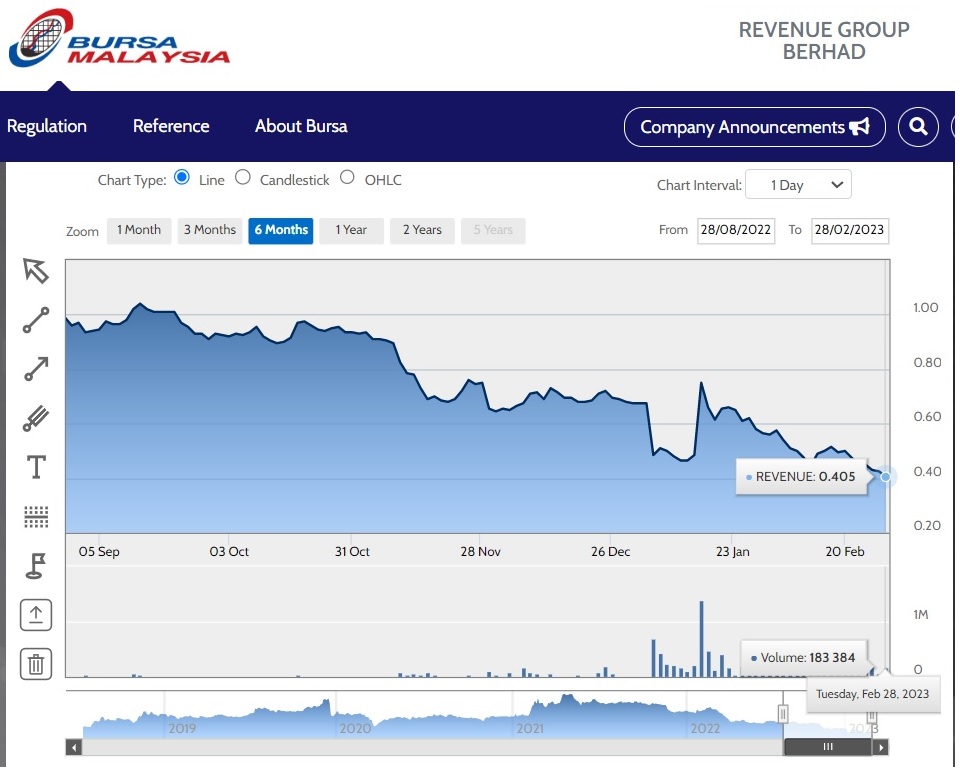Click Company Announcements button
Screen dimensions: 960x768
(754, 127)
